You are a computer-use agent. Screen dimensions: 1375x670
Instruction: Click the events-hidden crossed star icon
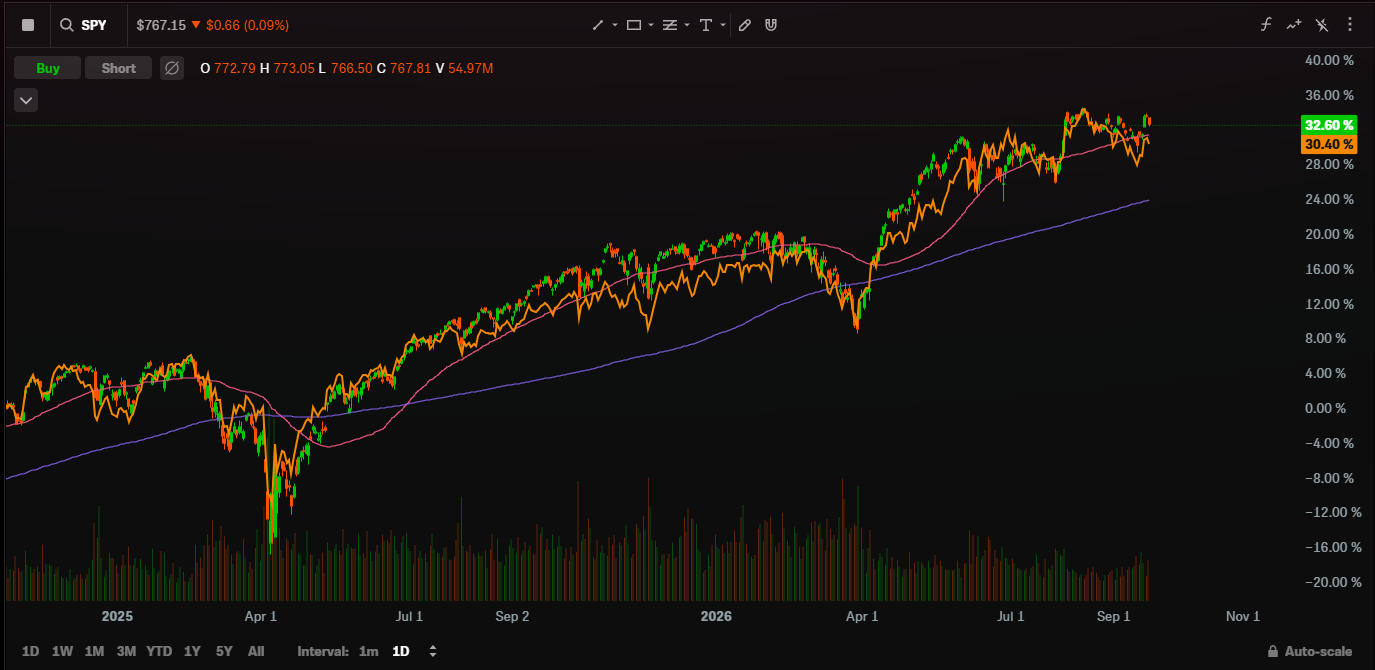coord(1322,25)
